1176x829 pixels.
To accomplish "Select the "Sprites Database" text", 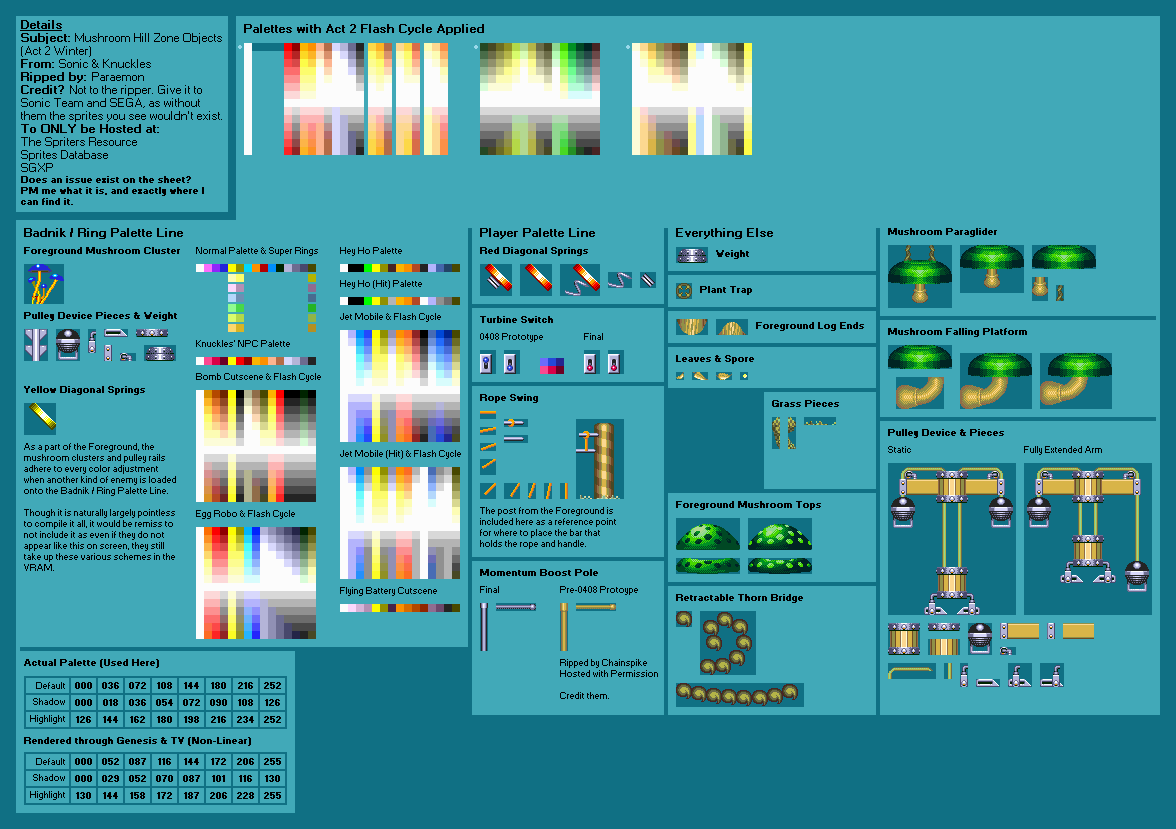I will pyautogui.click(x=64, y=155).
